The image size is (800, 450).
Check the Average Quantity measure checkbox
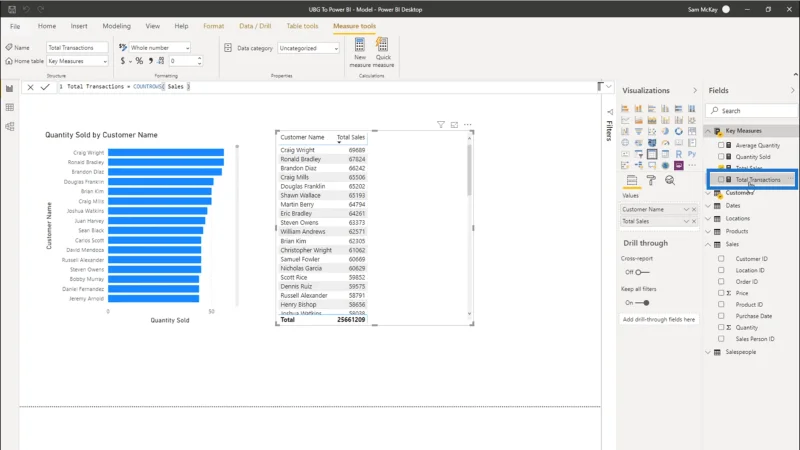(721, 145)
